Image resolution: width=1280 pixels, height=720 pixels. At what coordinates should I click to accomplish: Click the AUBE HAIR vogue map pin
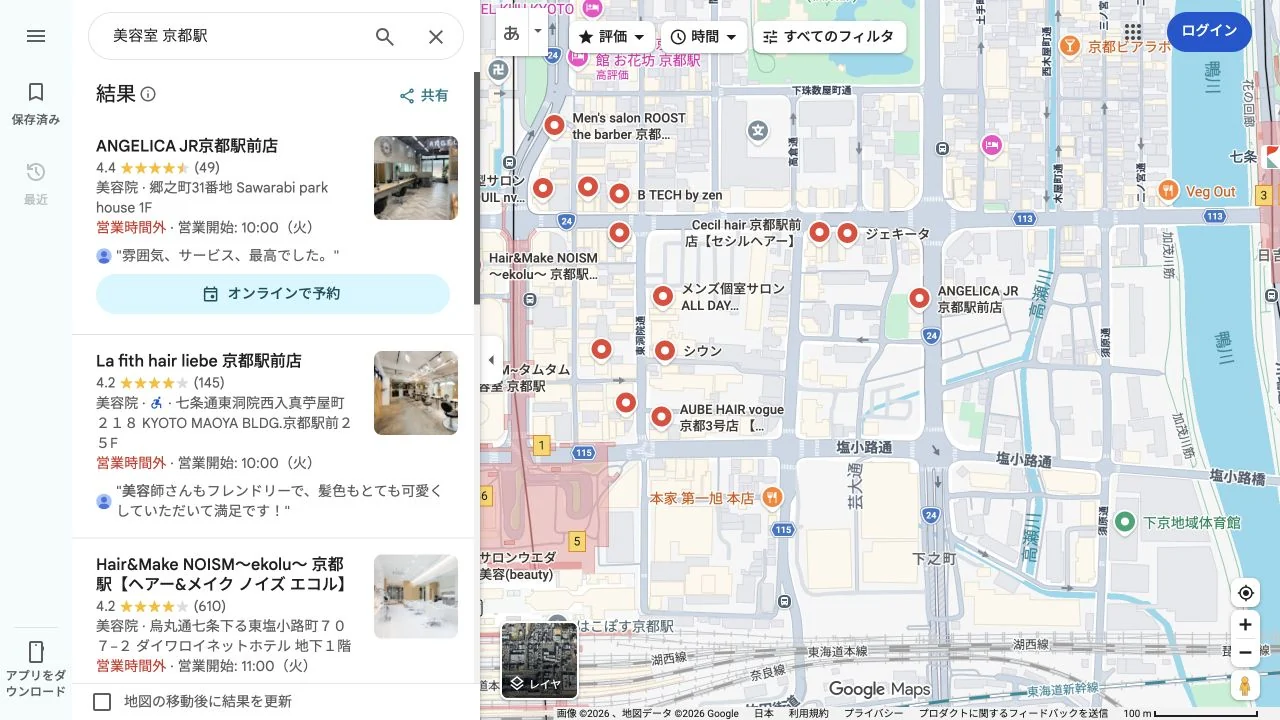[661, 417]
